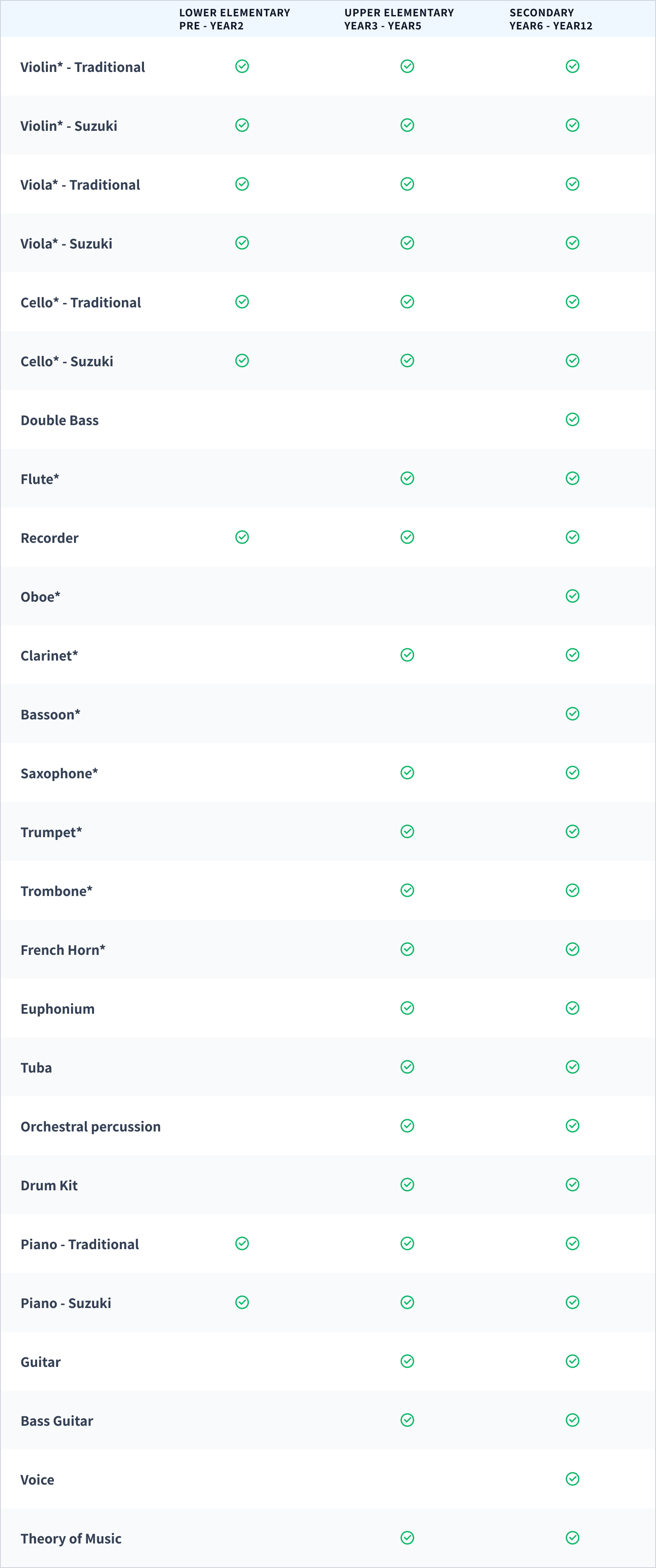The height and width of the screenshot is (1568, 656).
Task: Click the Secondary checkmark for Voice
Action: pos(573,1478)
